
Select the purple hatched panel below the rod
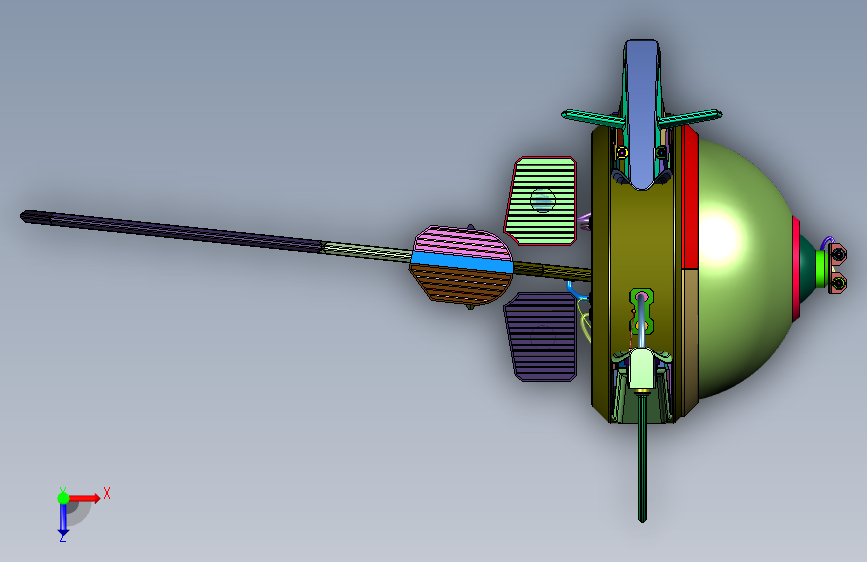[x=541, y=337]
